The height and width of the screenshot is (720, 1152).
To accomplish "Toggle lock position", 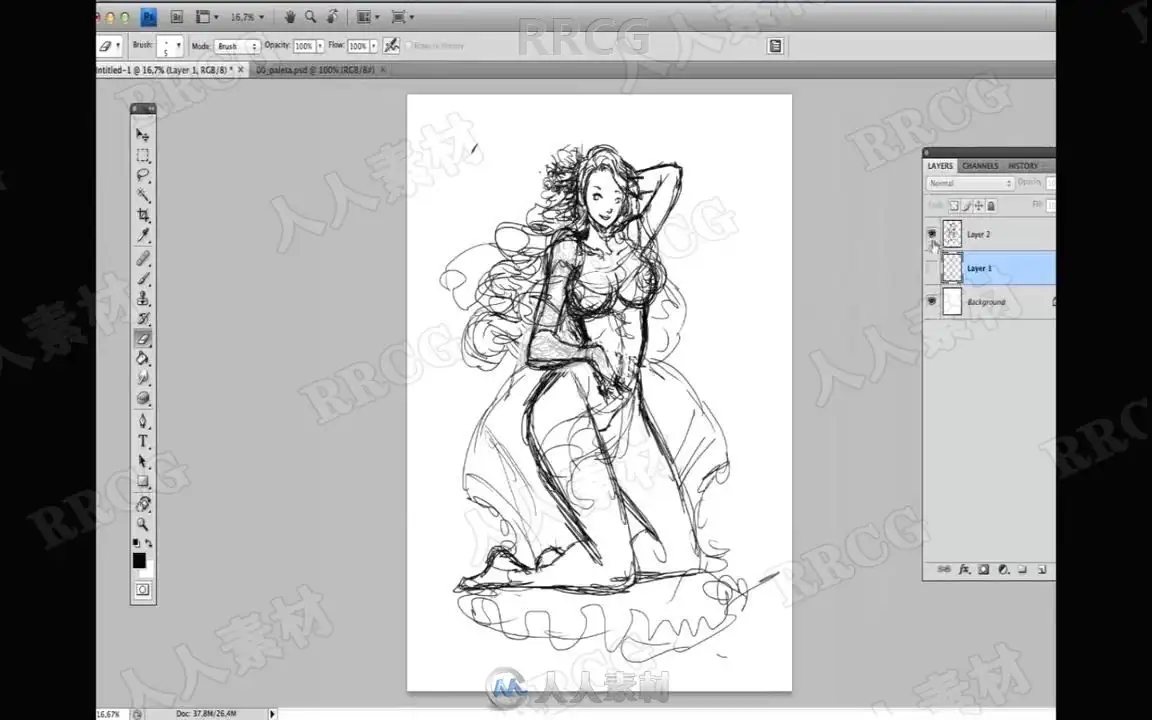I will (979, 206).
